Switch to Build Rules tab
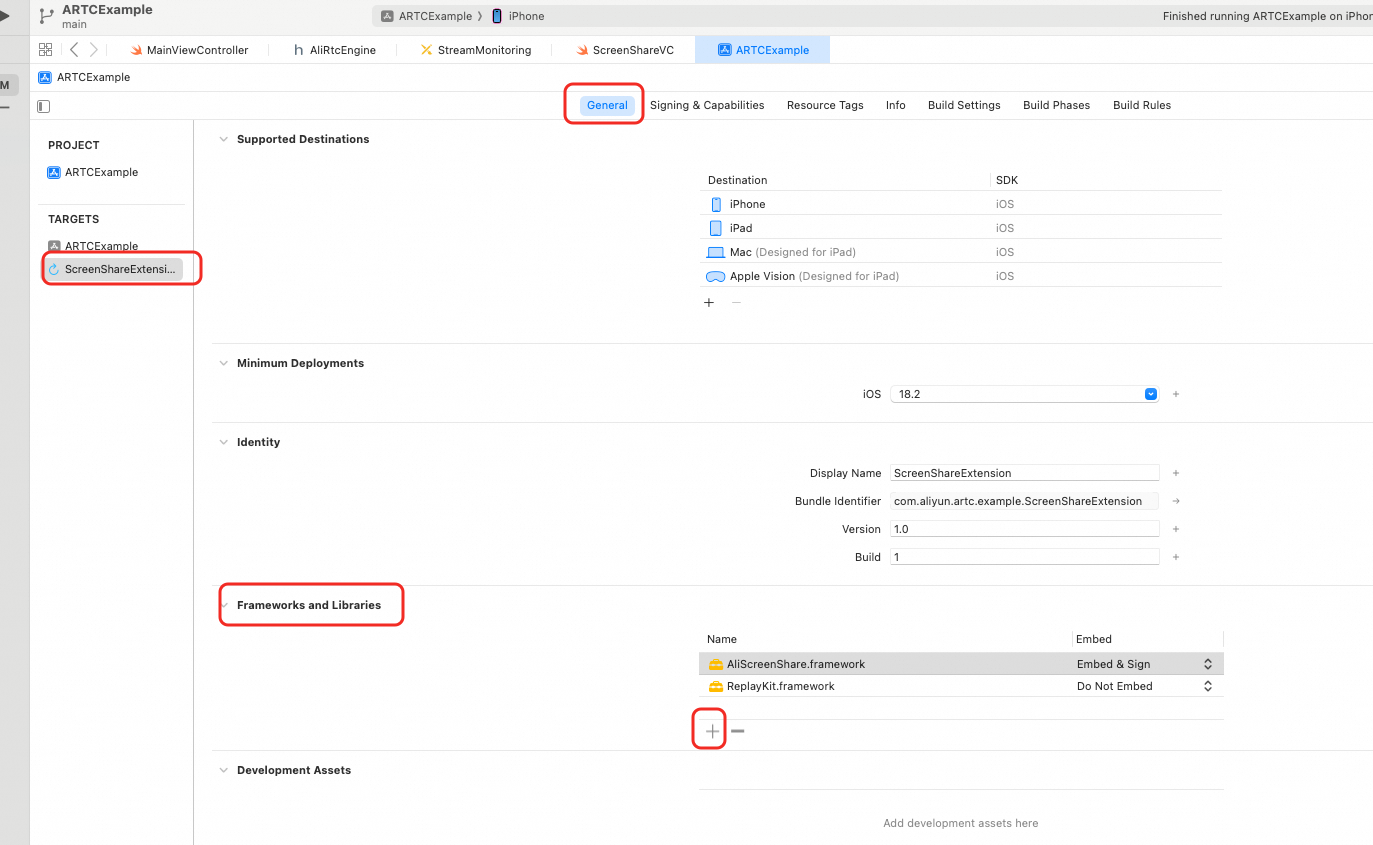The height and width of the screenshot is (845, 1373). point(1142,105)
